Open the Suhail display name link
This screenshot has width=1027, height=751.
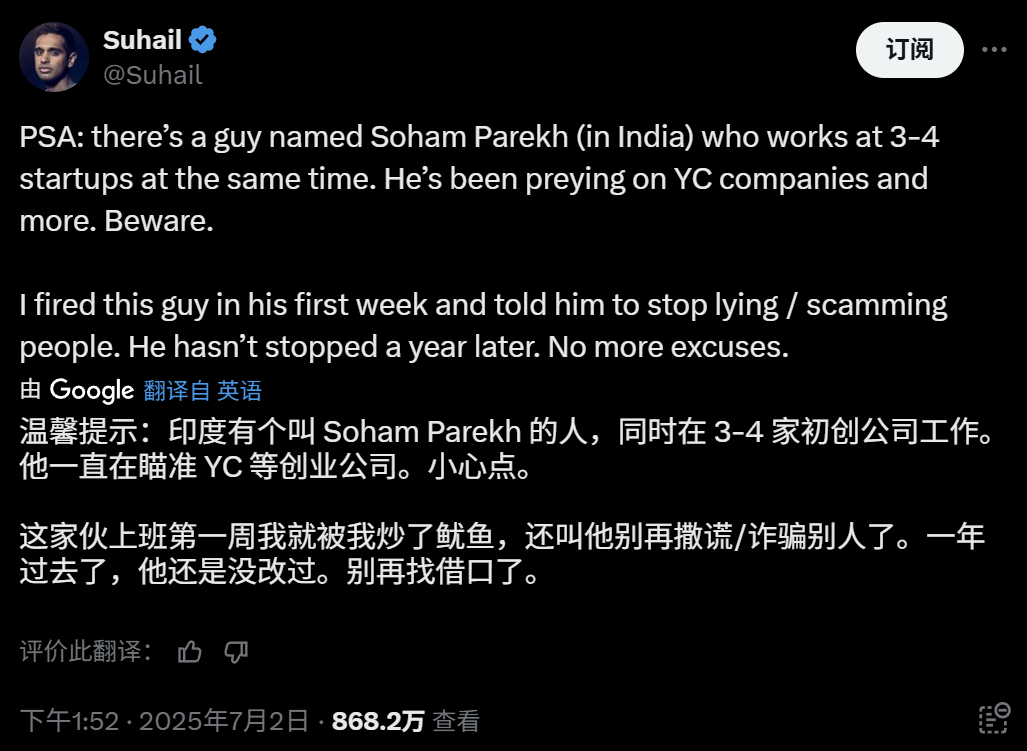tap(142, 40)
